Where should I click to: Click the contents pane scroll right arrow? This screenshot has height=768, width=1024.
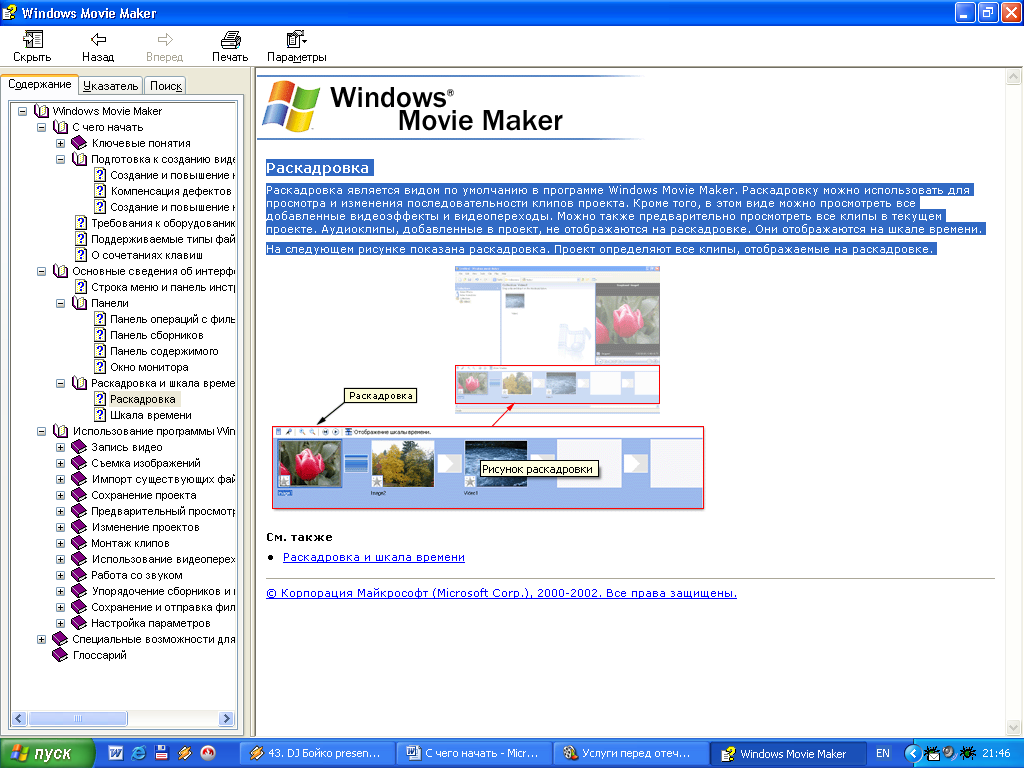(x=227, y=718)
